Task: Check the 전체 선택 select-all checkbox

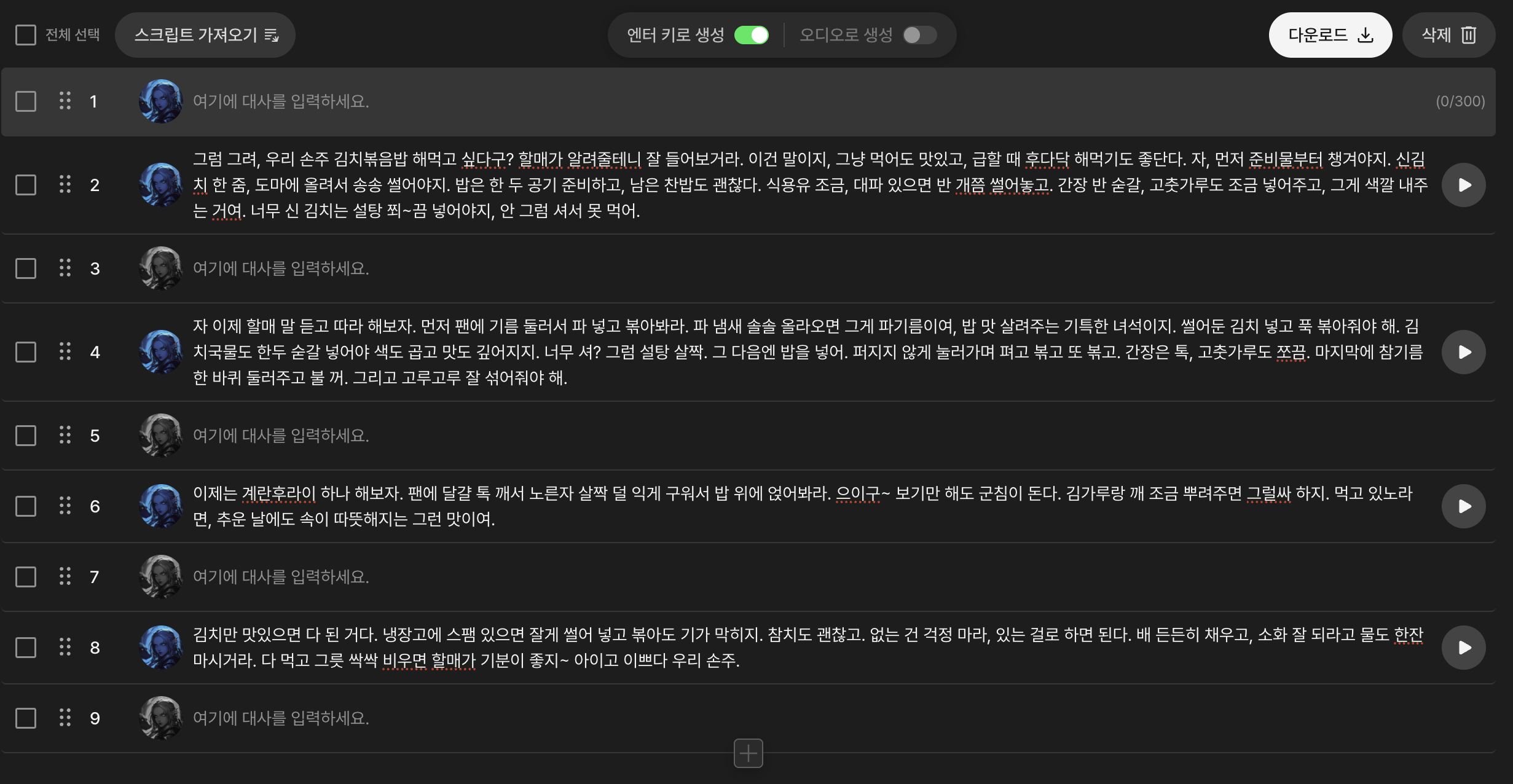Action: coord(26,35)
